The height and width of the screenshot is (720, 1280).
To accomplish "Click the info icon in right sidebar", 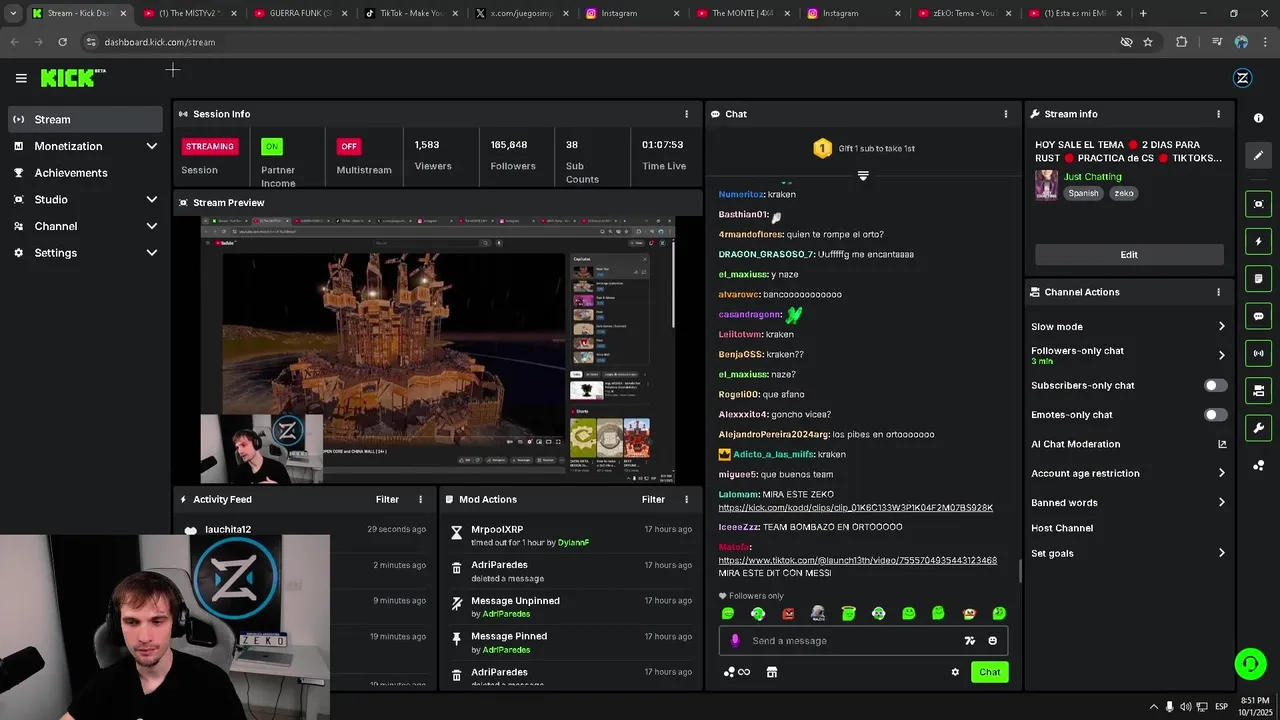I will click(x=1258, y=118).
